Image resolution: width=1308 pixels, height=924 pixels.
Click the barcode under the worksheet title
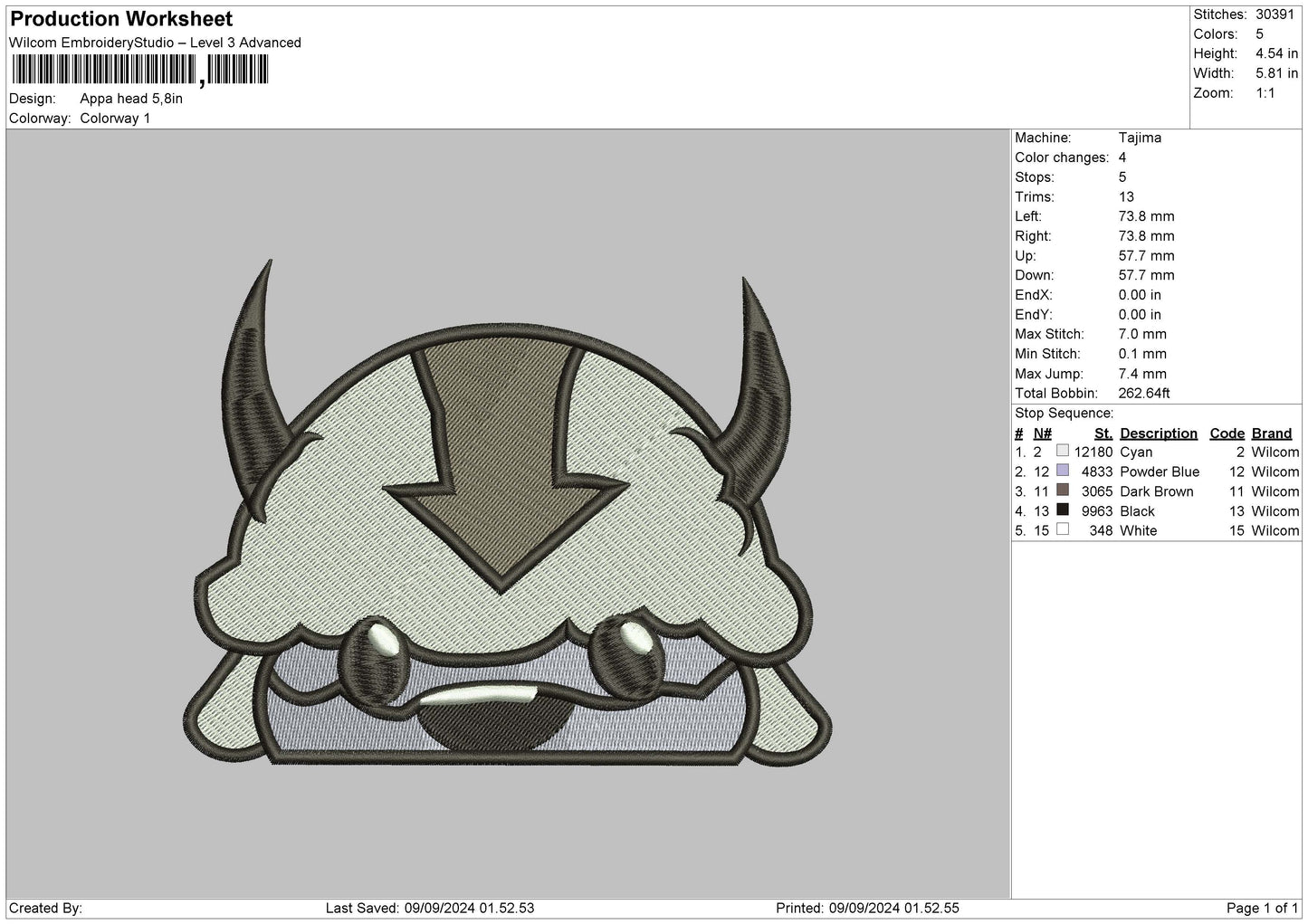tap(140, 70)
